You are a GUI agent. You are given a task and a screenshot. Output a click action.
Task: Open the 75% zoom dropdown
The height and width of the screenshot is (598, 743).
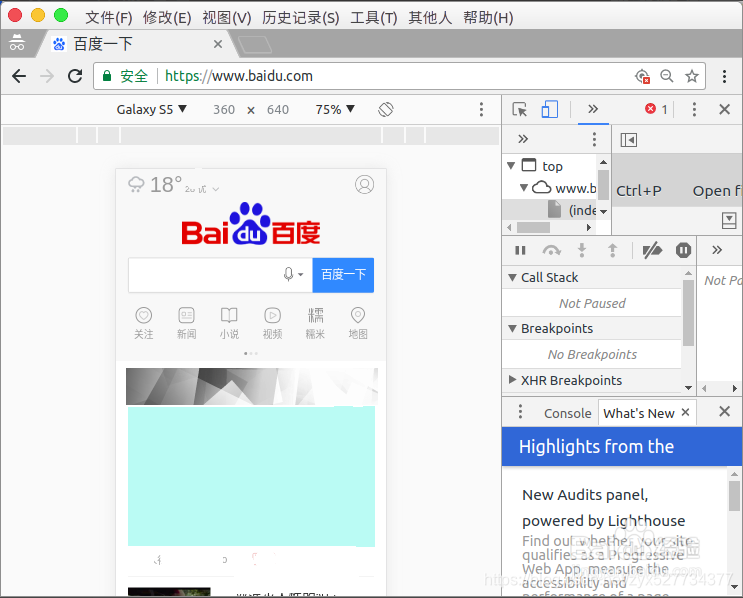335,109
